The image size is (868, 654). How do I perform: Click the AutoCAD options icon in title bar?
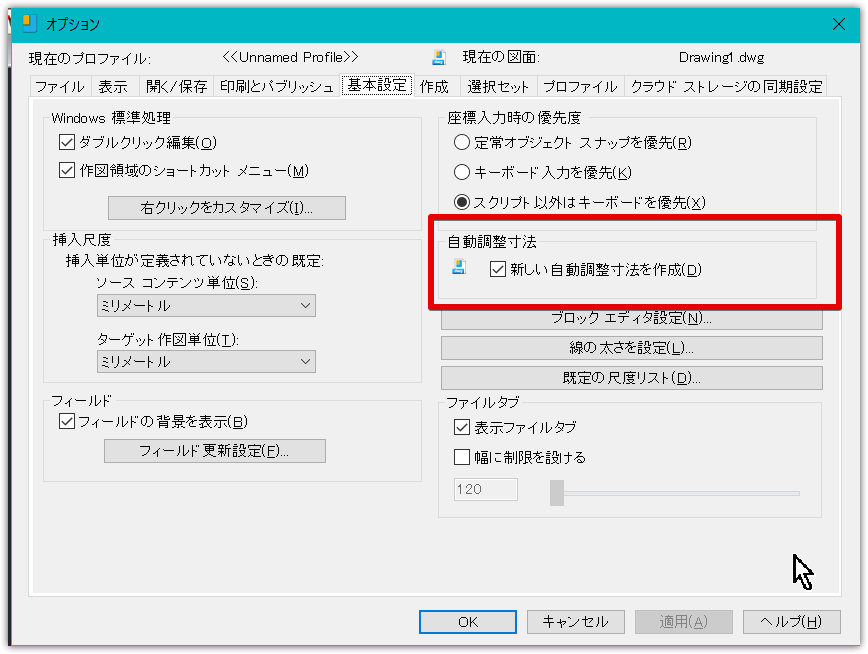(x=29, y=24)
